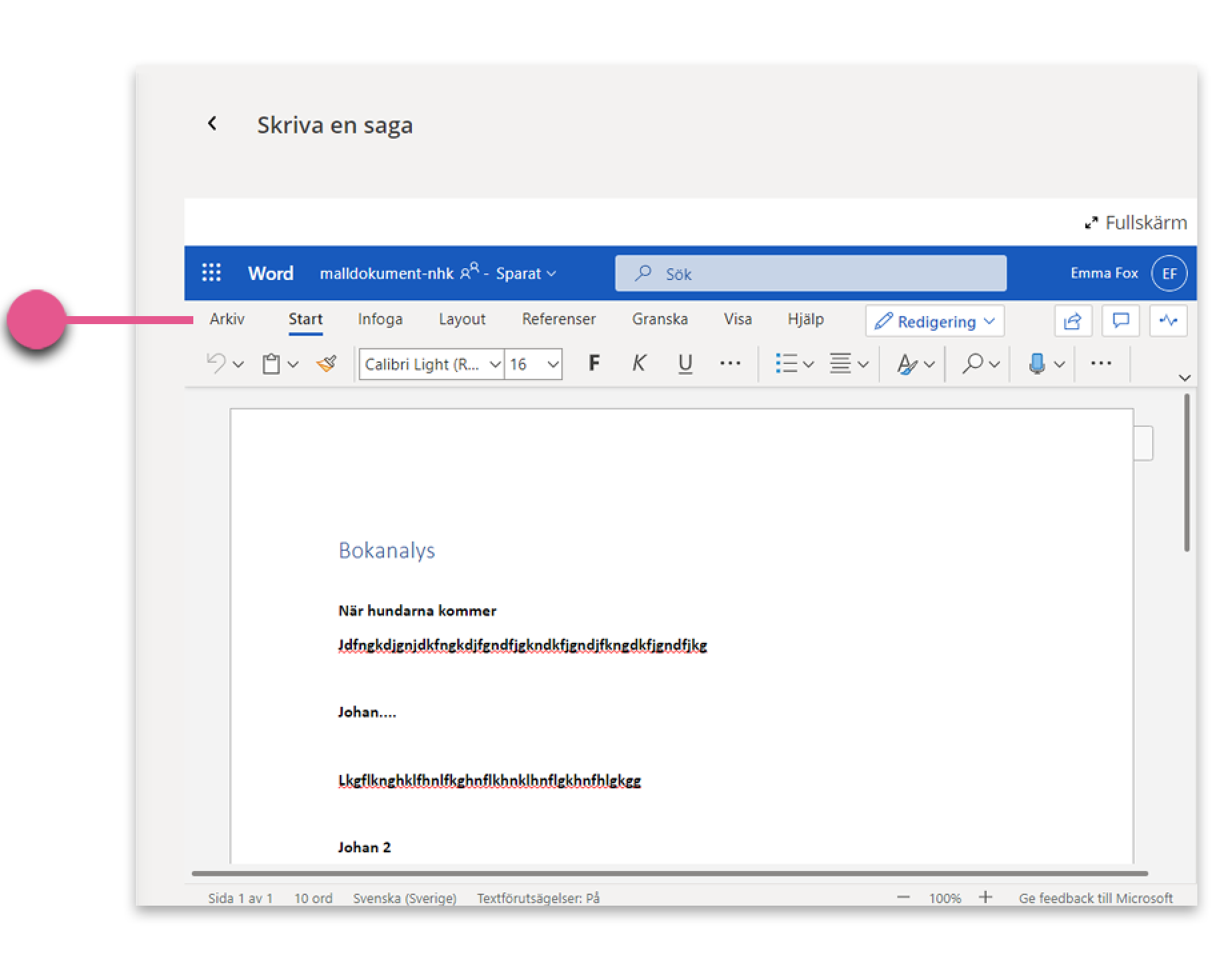Toggle italic formatting (K)
This screenshot has height=955, width=1232.
coord(639,363)
